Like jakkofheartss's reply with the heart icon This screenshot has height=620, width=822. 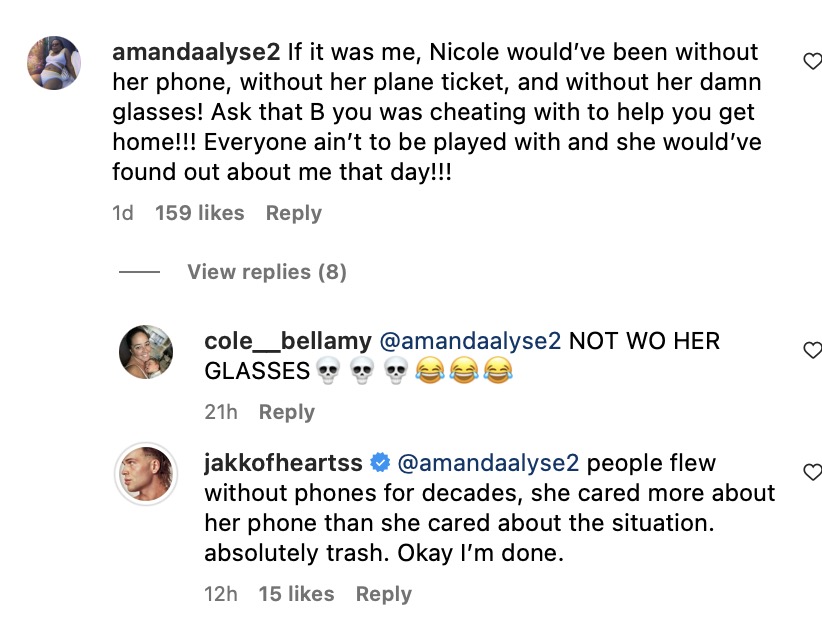pyautogui.click(x=812, y=472)
